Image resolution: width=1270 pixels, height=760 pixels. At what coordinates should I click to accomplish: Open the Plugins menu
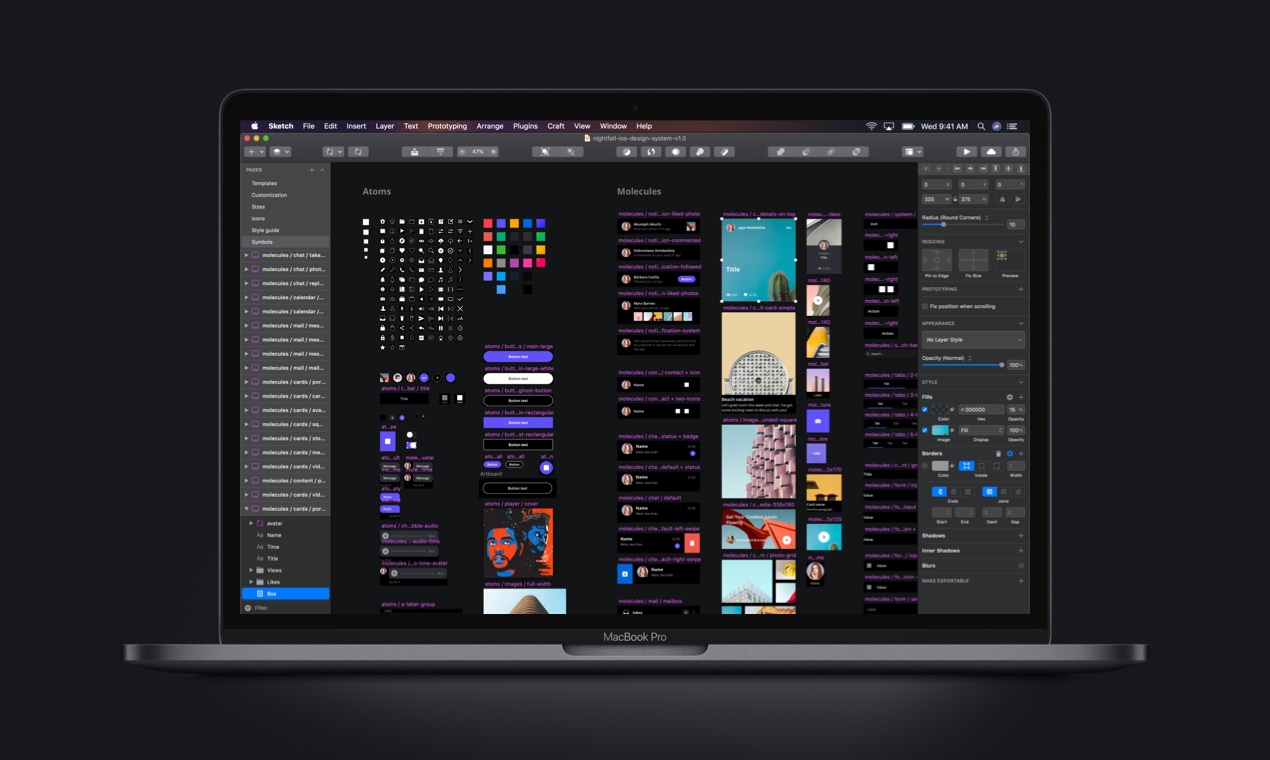525,127
